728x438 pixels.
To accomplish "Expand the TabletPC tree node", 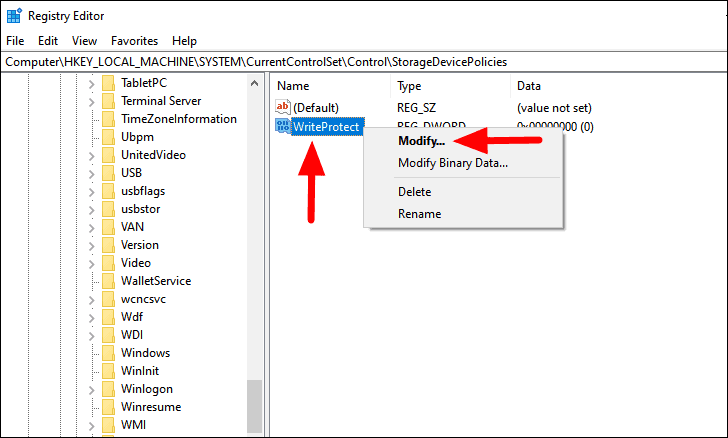I will coord(91,84).
